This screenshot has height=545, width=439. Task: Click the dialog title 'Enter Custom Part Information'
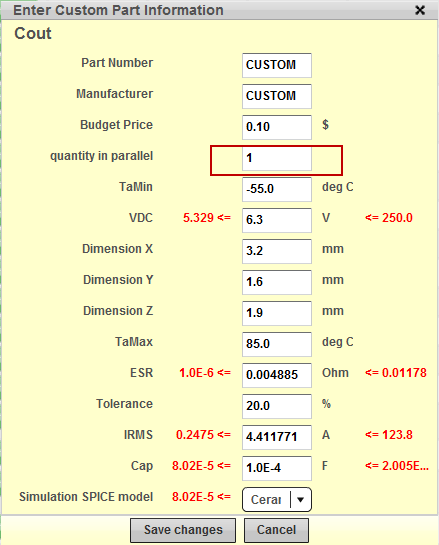point(118,10)
